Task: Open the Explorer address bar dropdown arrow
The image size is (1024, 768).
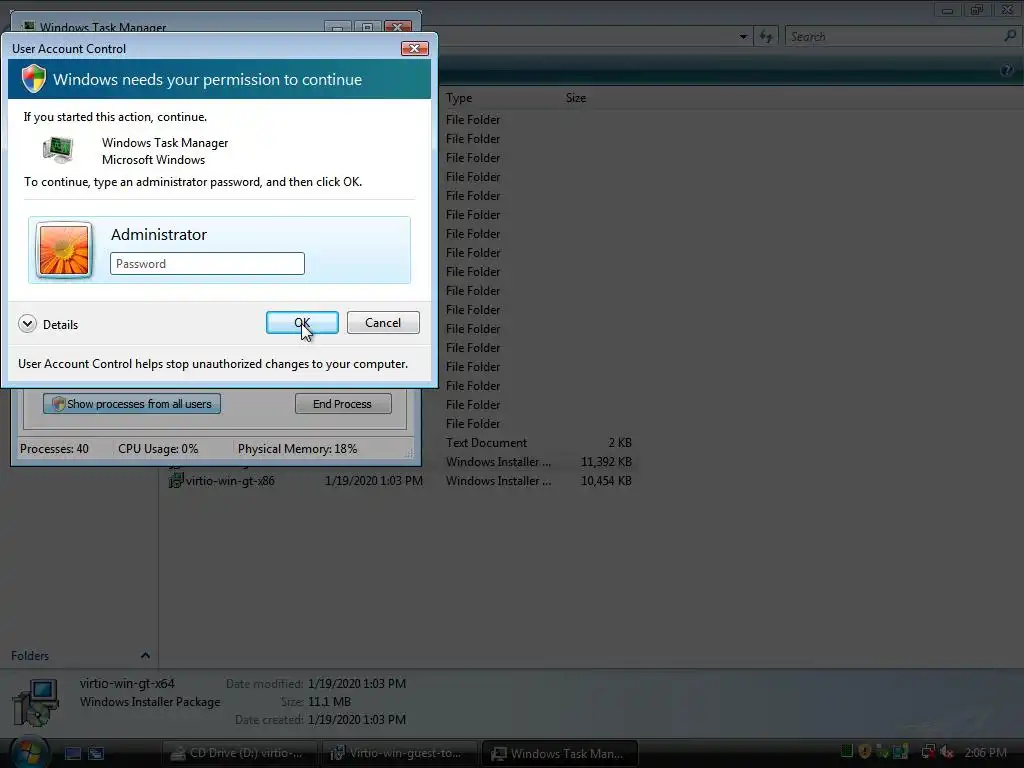Action: (743, 37)
